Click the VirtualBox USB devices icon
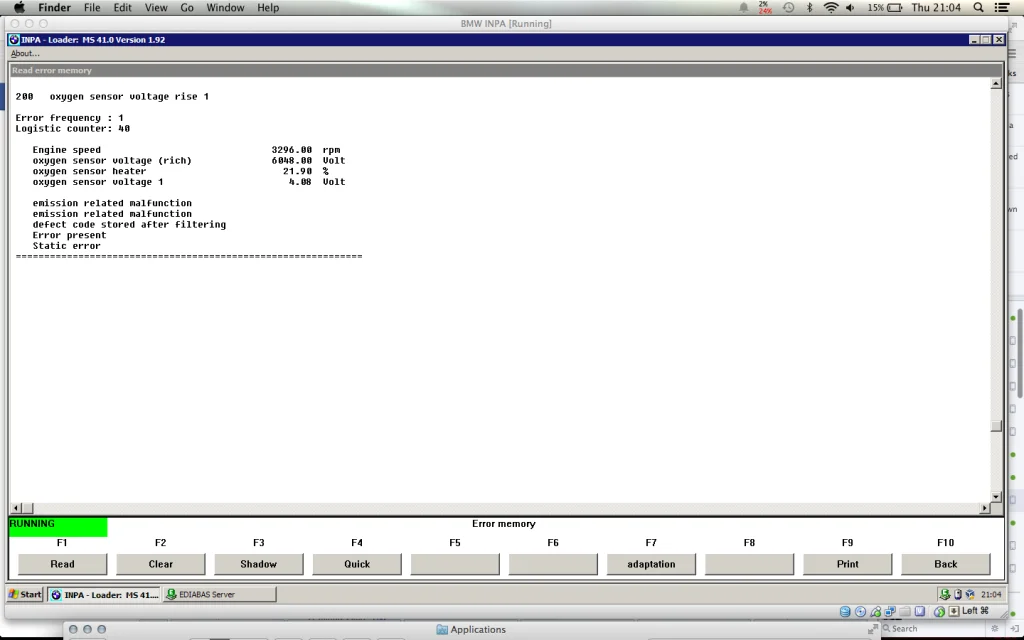Image resolution: width=1024 pixels, height=640 pixels. pos(876,612)
